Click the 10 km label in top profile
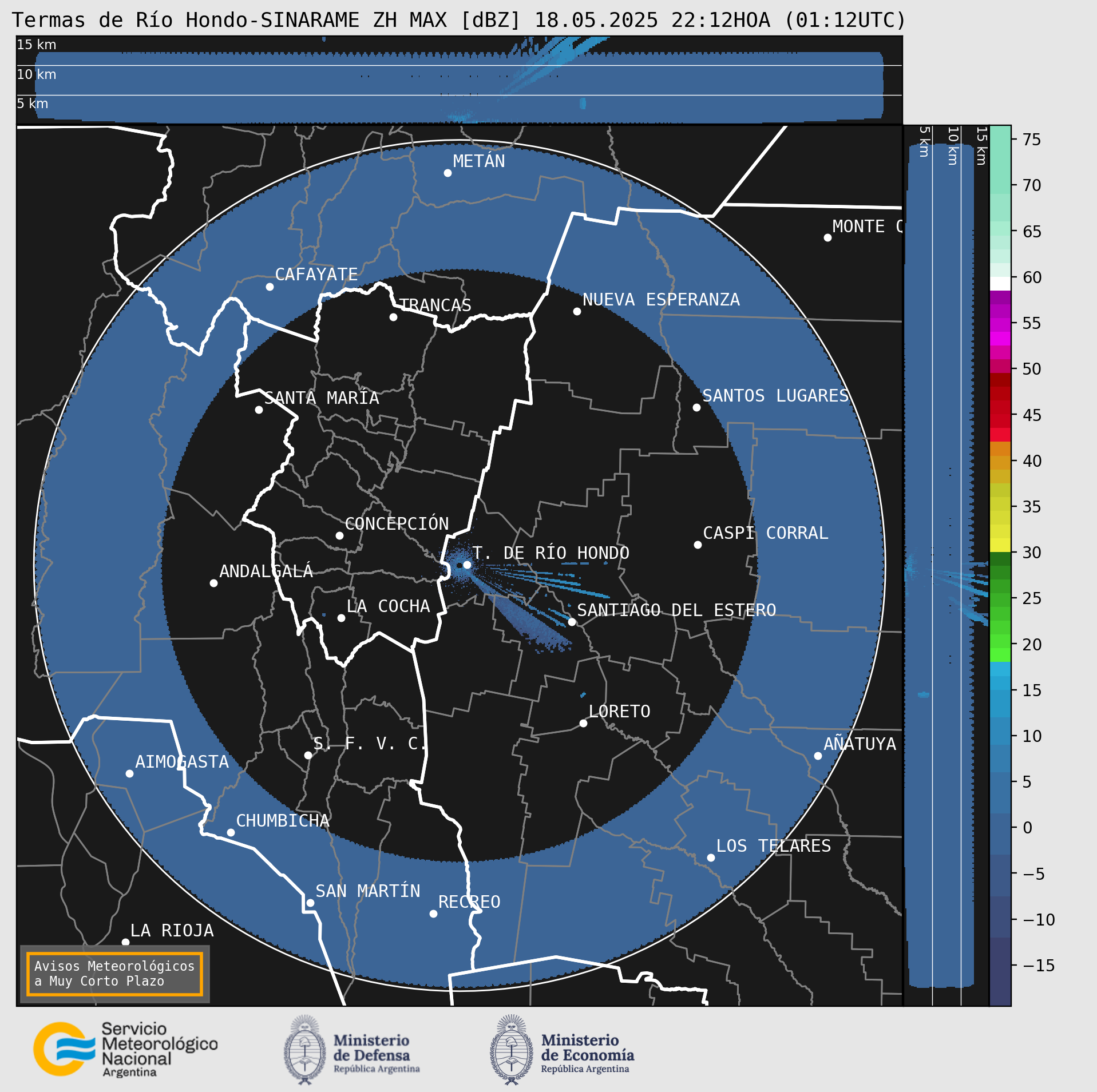This screenshot has width=1097, height=1092. 37,74
